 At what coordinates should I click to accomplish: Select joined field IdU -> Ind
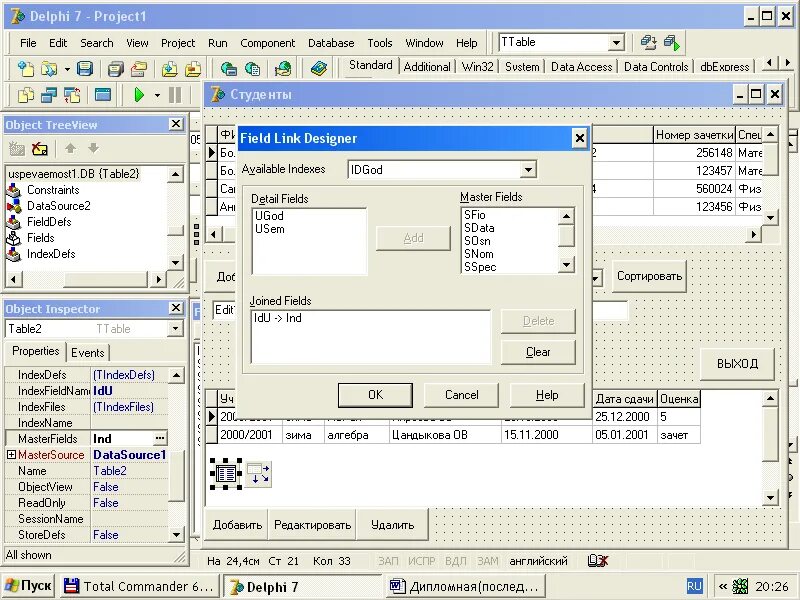coord(278,318)
